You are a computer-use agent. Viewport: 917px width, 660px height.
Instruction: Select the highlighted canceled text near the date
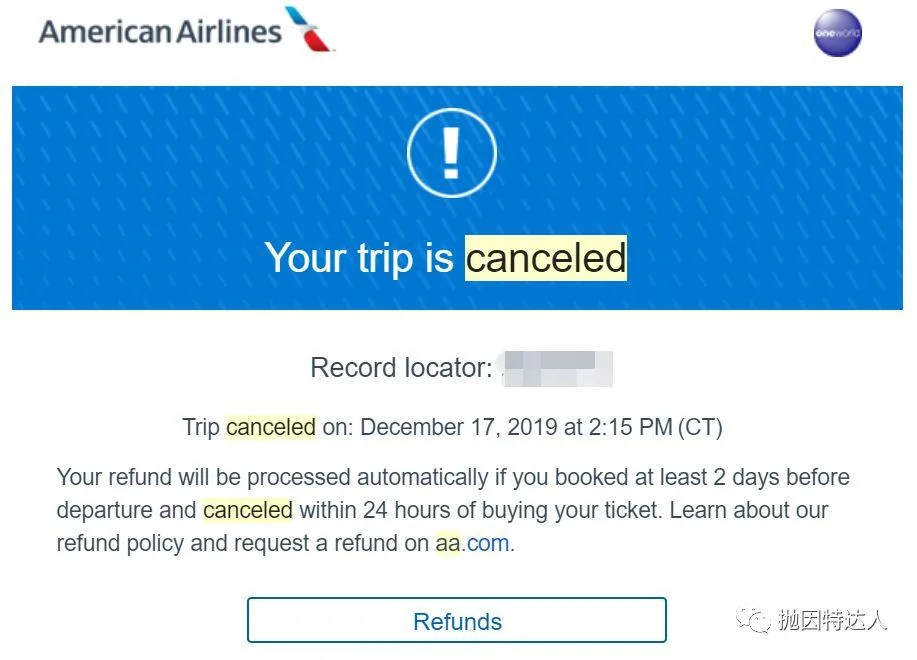[x=270, y=427]
